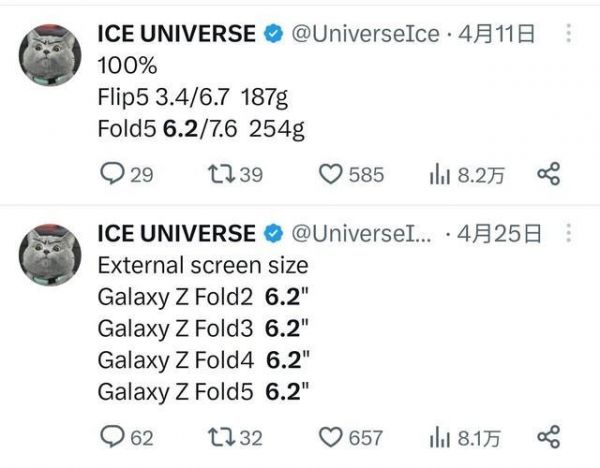The height and width of the screenshot is (468, 600).
Task: Open ICE UNIVERSE profile from second tweet
Action: click(x=176, y=234)
